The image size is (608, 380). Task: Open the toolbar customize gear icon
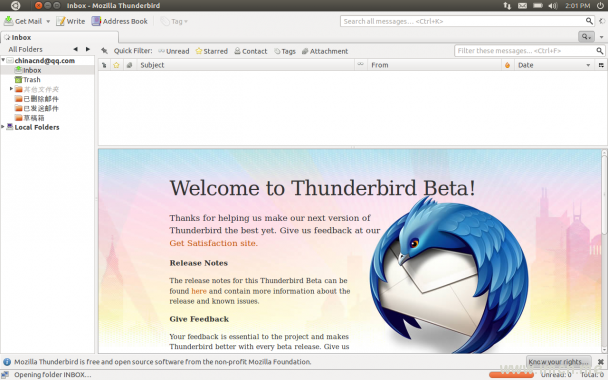coord(602,21)
